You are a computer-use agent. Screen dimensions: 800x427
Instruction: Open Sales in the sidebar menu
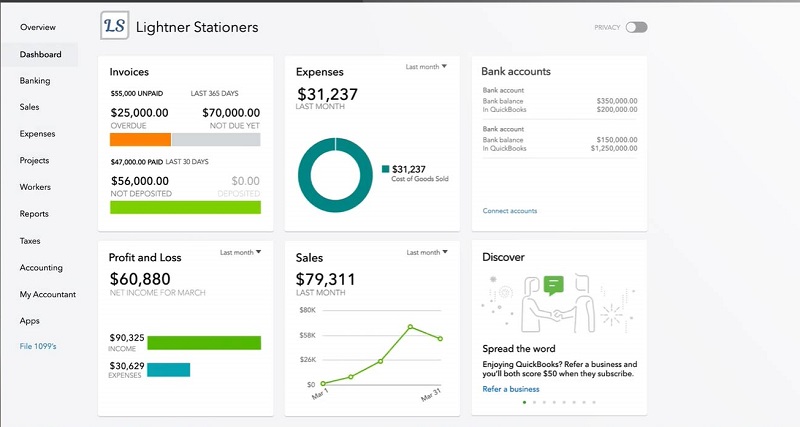(29, 107)
